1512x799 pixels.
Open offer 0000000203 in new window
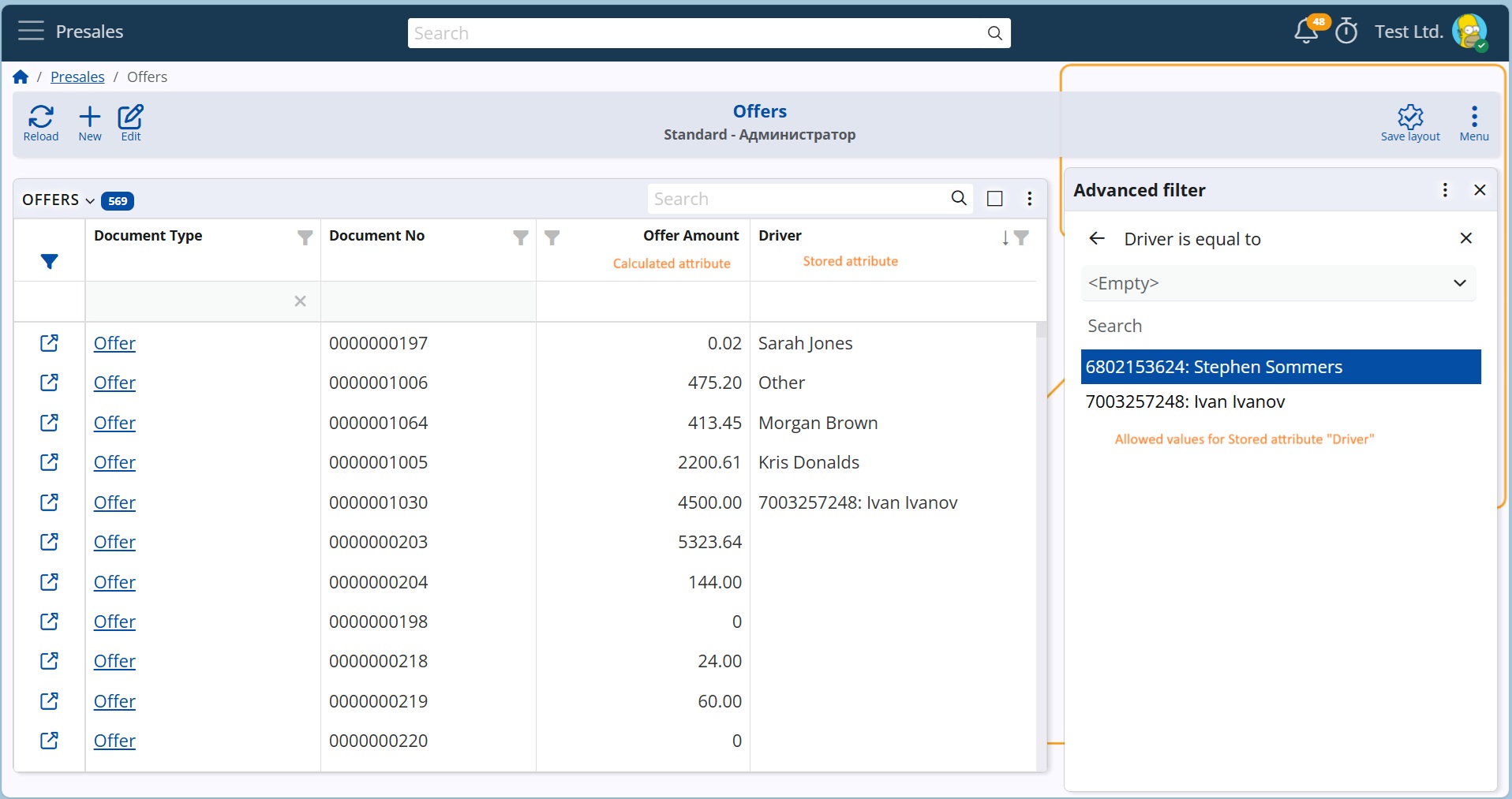pos(49,542)
